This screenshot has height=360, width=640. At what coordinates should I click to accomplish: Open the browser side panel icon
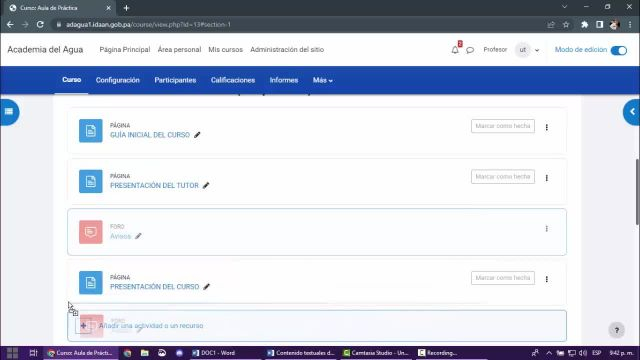tap(600, 24)
